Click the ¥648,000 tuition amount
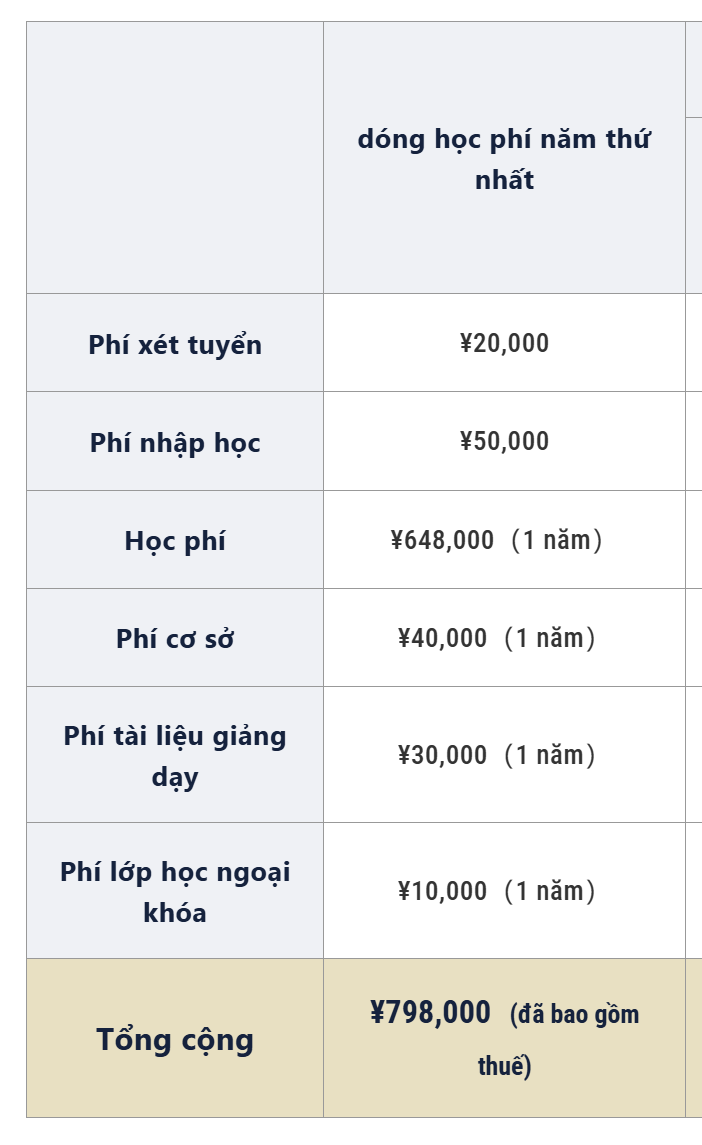This screenshot has height=1145, width=702. point(442,540)
